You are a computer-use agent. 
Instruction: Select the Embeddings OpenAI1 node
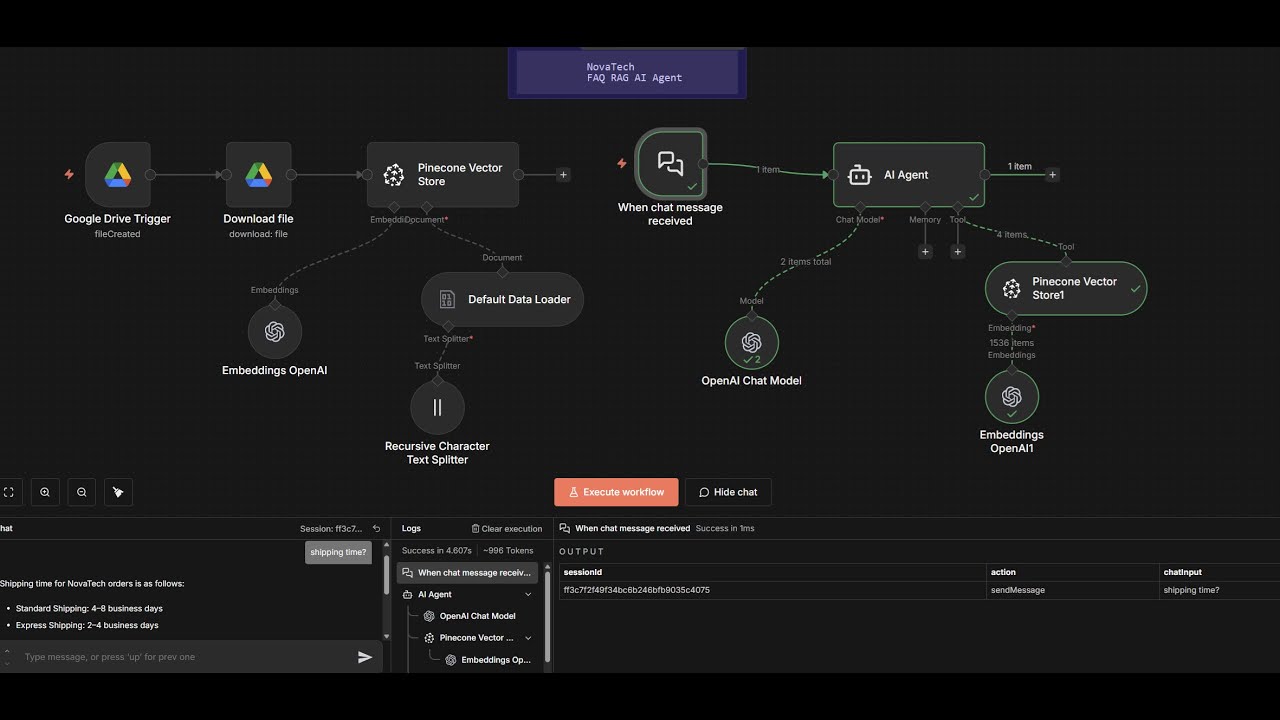pos(1011,396)
